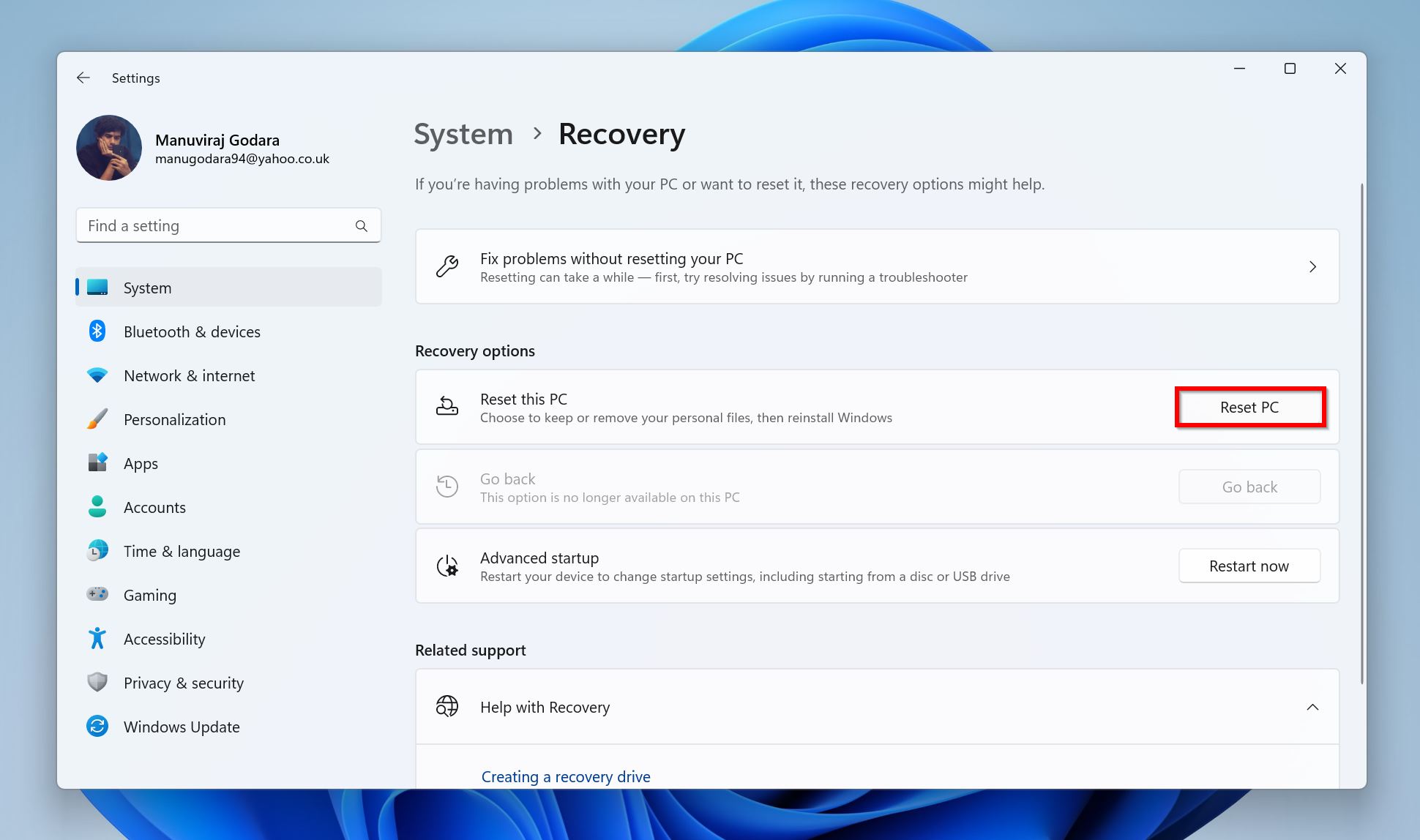Viewport: 1420px width, 840px height.
Task: Click the Advanced startup circular arrow icon
Action: [x=447, y=565]
